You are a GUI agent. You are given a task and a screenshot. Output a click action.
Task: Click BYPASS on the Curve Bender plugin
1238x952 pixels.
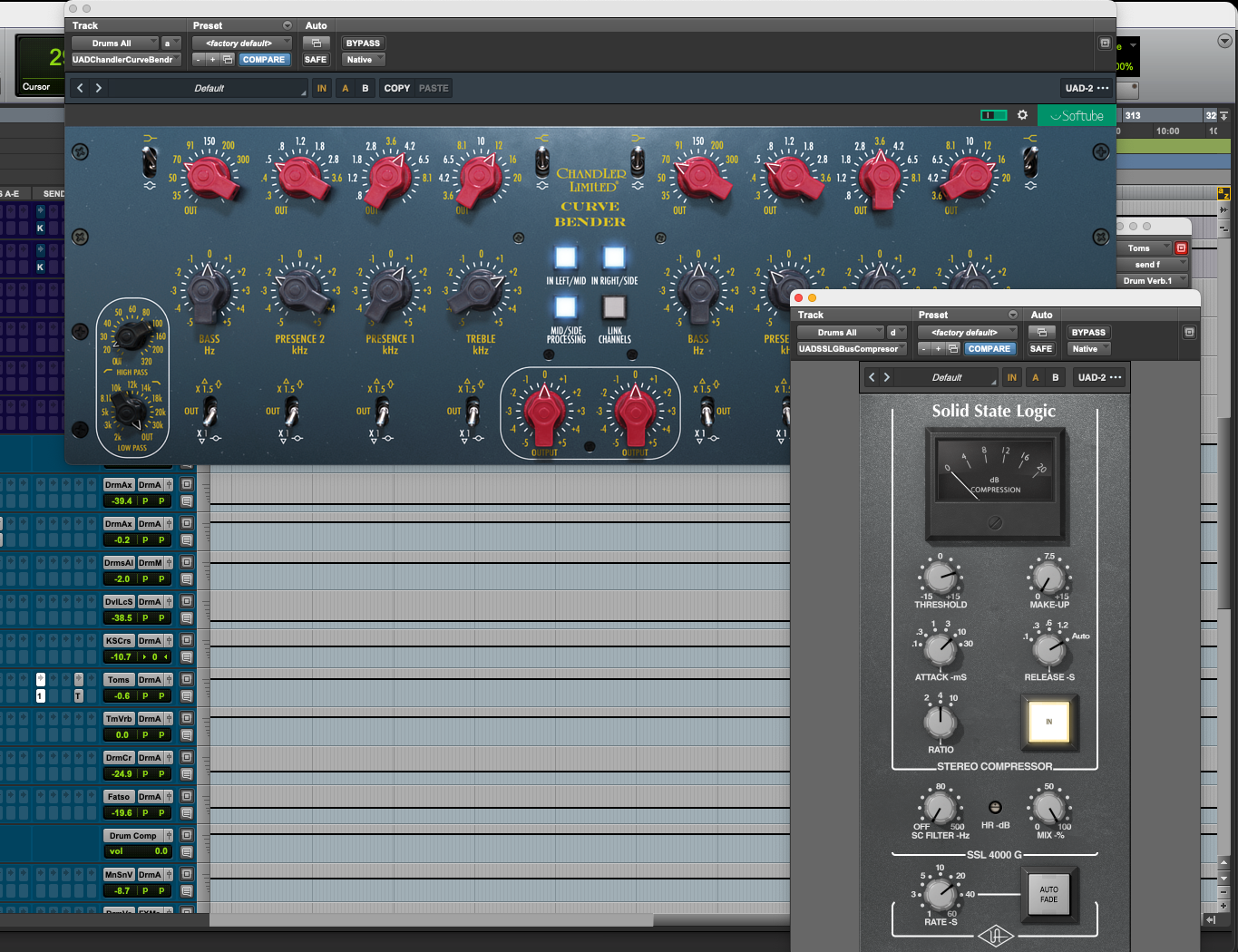362,43
